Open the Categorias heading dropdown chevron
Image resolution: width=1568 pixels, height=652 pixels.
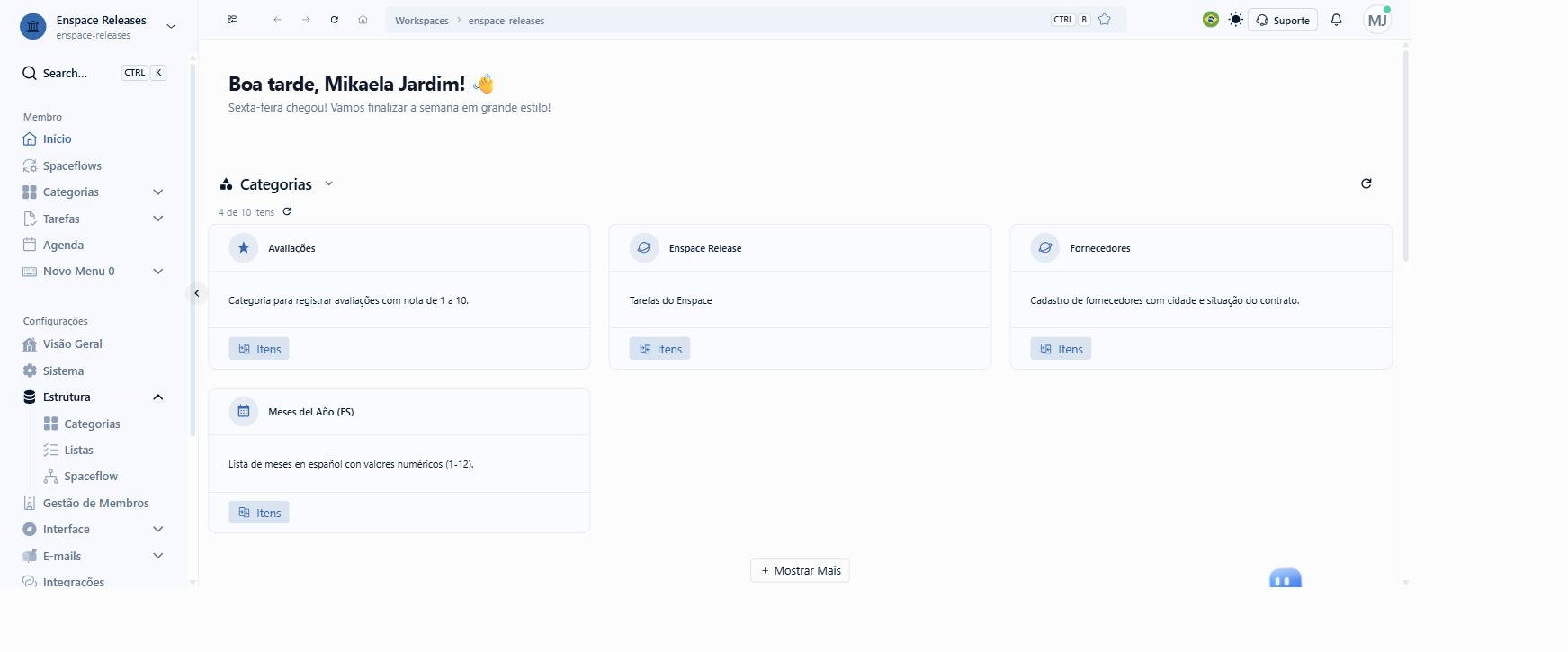tap(329, 183)
